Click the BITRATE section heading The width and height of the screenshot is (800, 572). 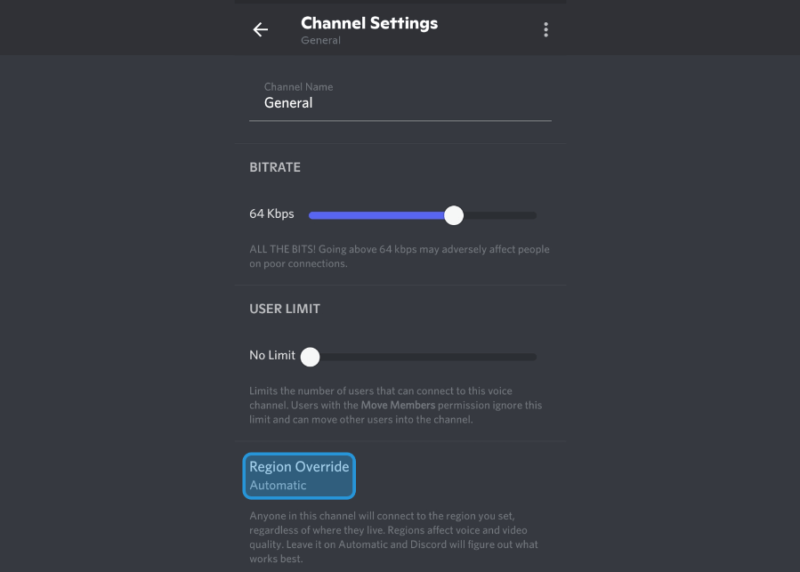click(x=275, y=167)
